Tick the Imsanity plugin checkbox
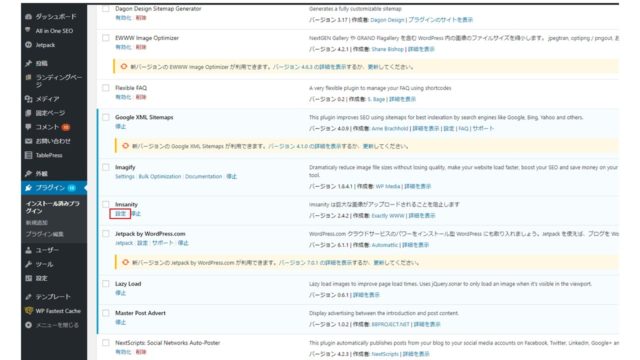 pyautogui.click(x=106, y=204)
